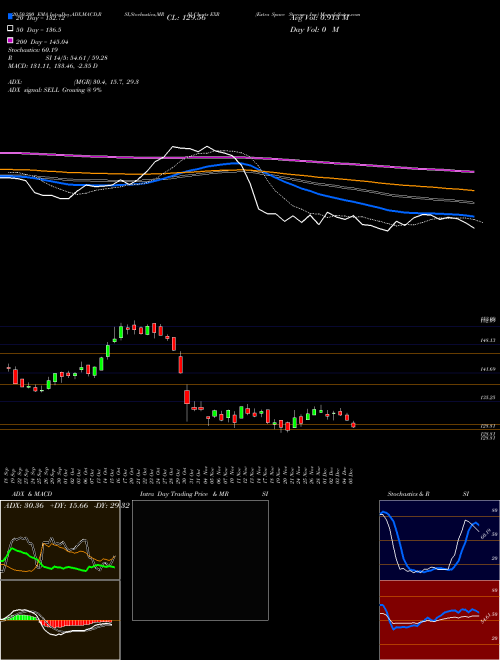Click the 'Avg Vol: 0.913 M' label

click(x=319, y=18)
